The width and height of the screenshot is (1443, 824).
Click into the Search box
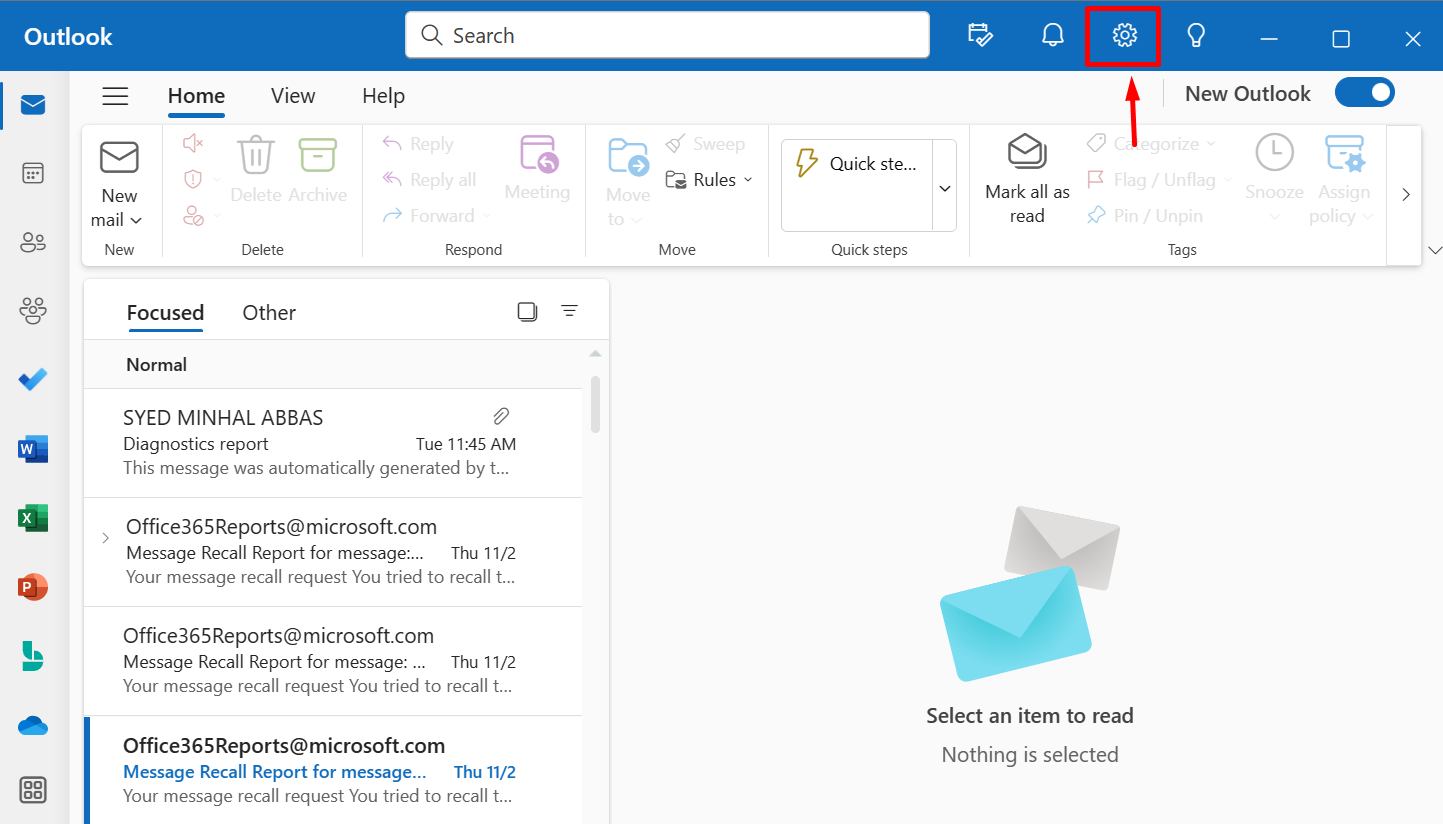pyautogui.click(x=667, y=36)
